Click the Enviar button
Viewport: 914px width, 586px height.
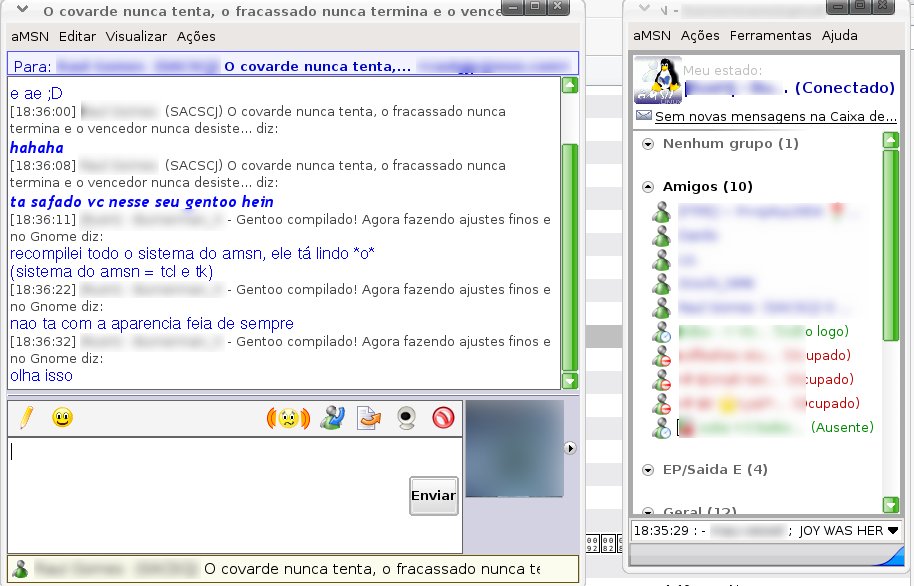(x=434, y=496)
